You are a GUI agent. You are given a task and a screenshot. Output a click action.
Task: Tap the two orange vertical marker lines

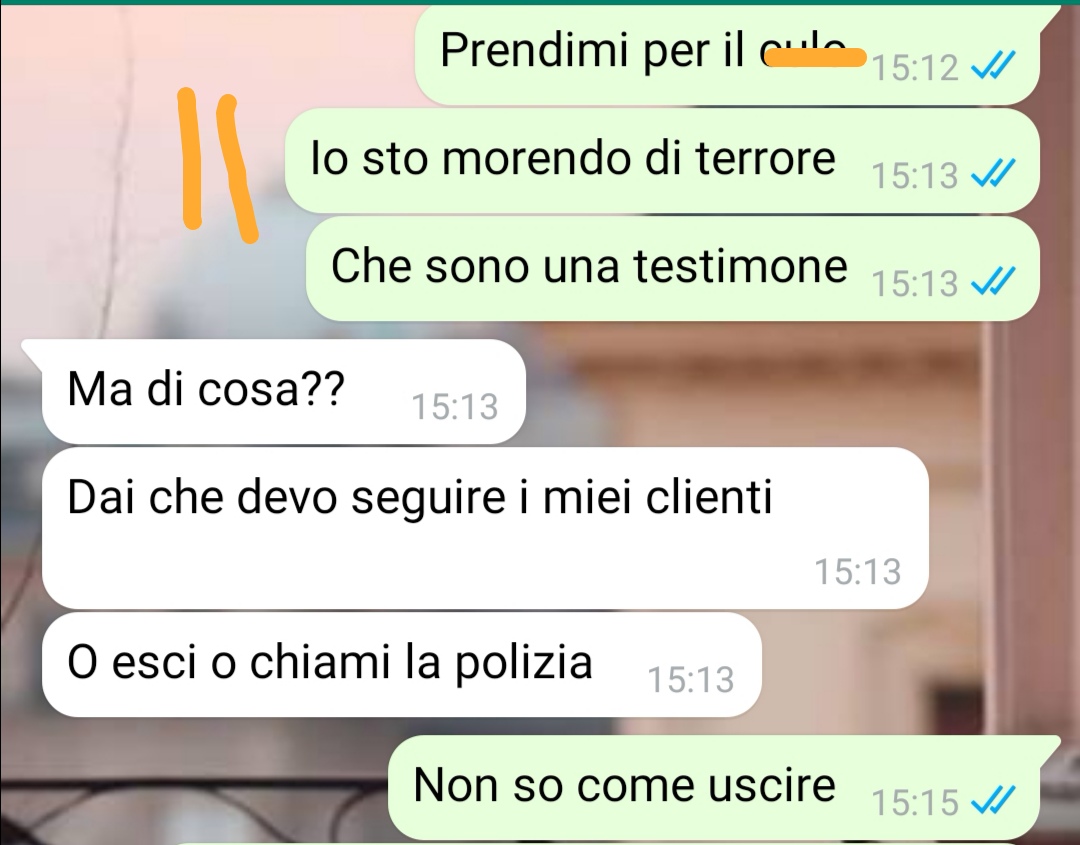click(217, 165)
